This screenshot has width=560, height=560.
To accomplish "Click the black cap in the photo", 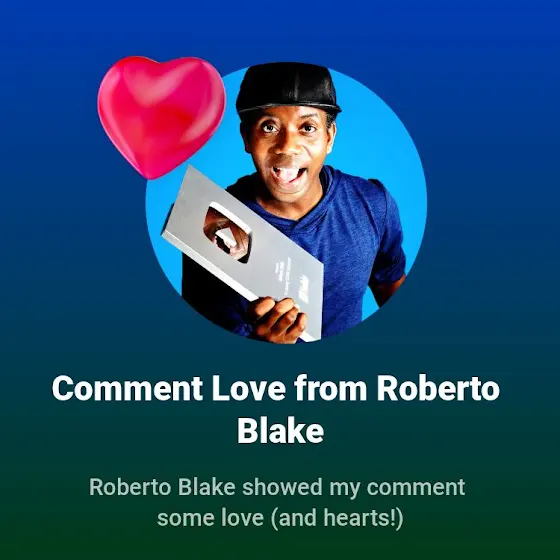I will coord(288,88).
